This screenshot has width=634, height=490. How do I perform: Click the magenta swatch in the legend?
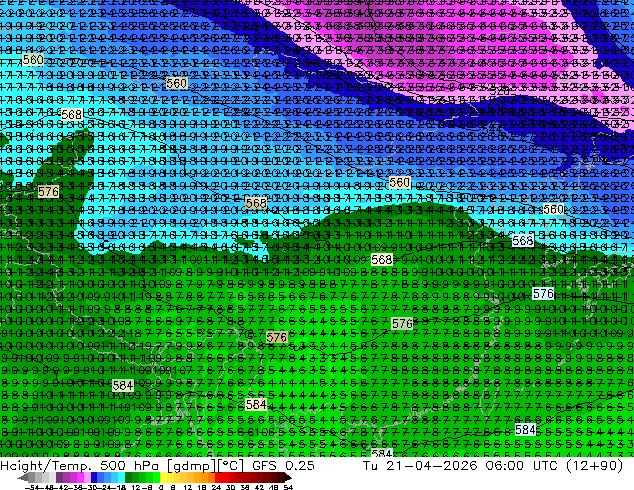(80, 478)
